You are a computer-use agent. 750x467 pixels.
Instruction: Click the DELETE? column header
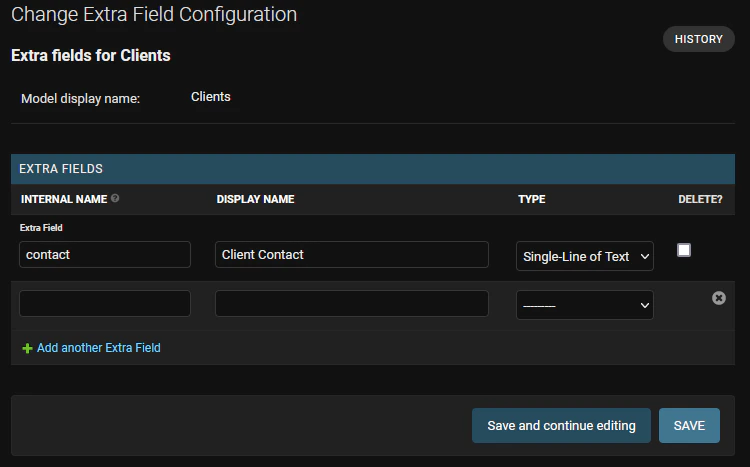[700, 199]
